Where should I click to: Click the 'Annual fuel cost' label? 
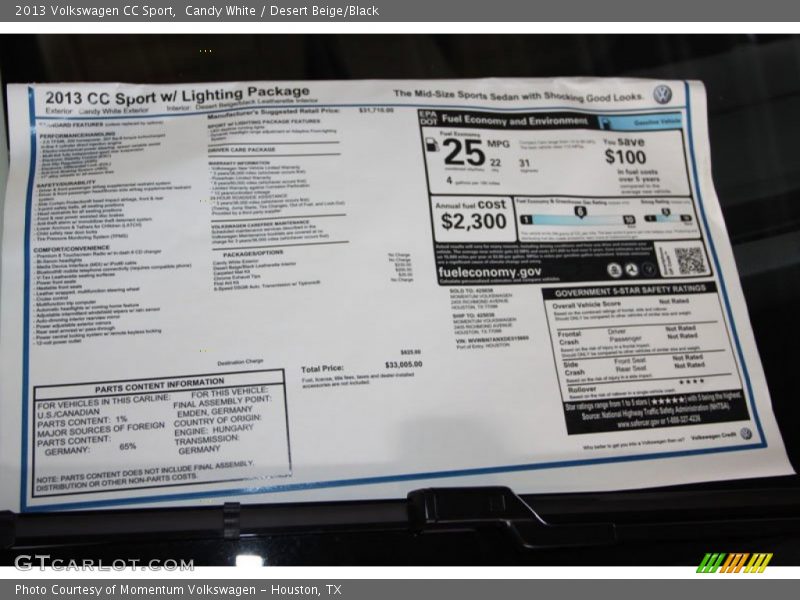470,205
